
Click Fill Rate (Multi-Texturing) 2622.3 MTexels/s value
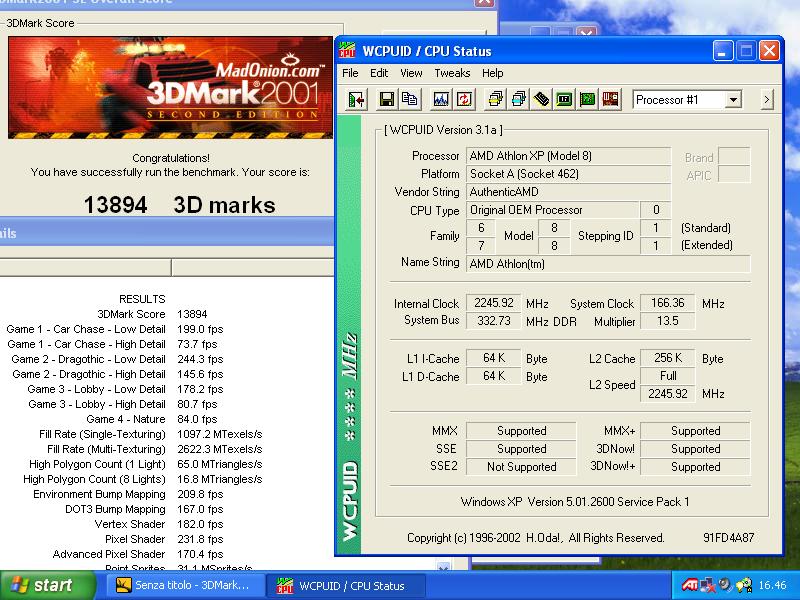point(219,449)
